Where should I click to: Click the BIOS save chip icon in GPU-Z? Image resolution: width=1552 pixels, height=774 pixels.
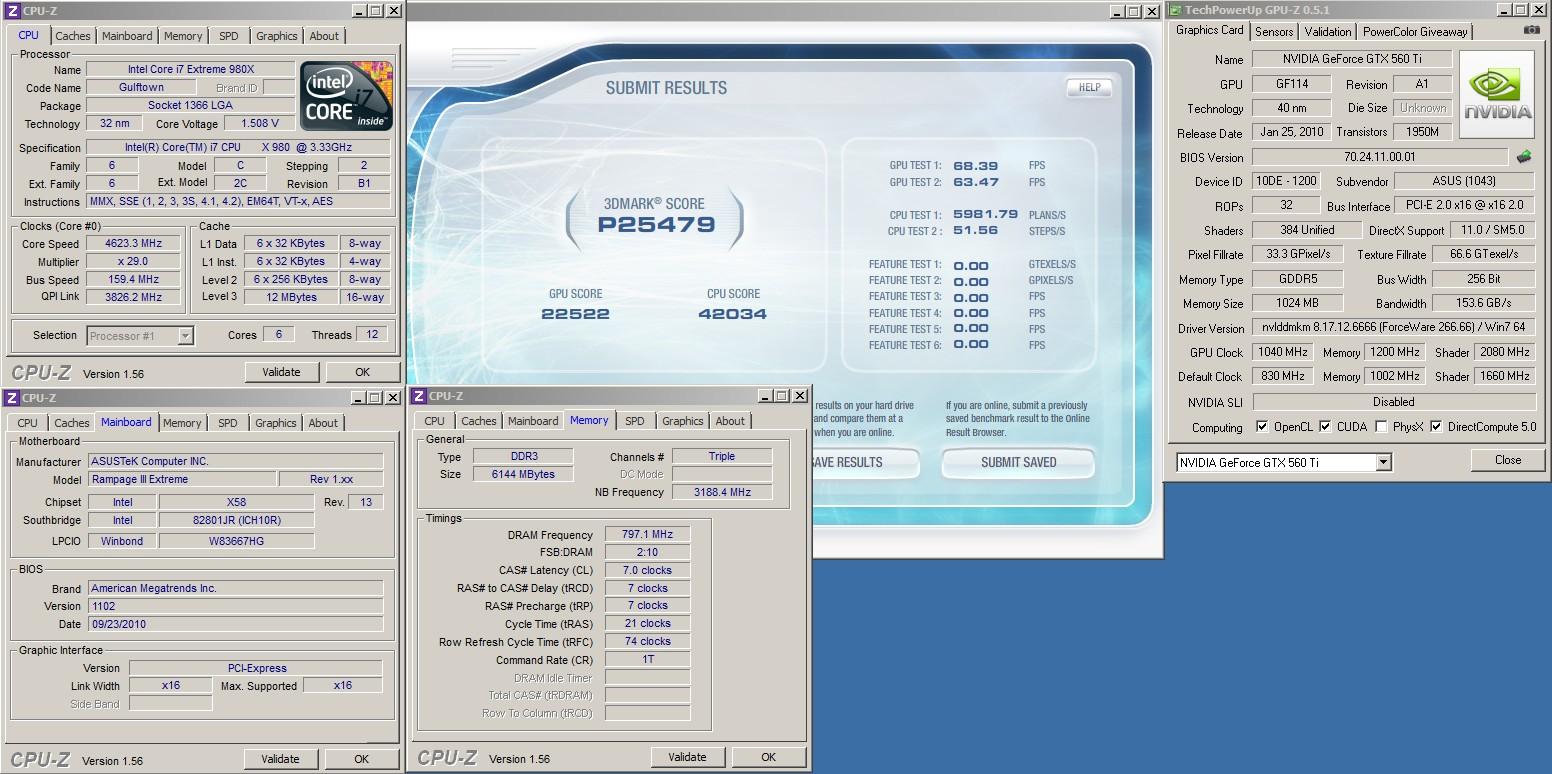click(1524, 157)
